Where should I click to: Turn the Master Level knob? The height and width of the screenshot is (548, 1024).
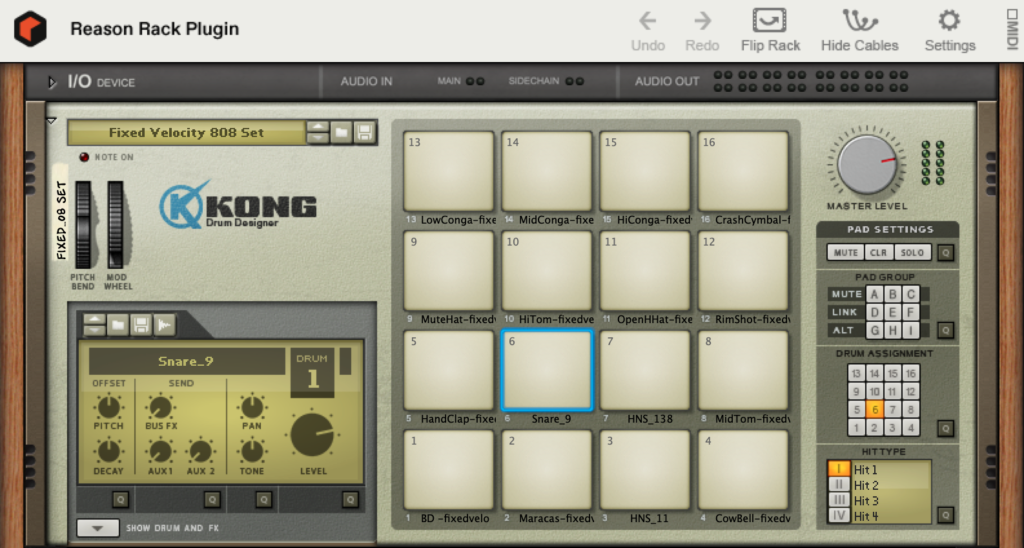(x=867, y=164)
